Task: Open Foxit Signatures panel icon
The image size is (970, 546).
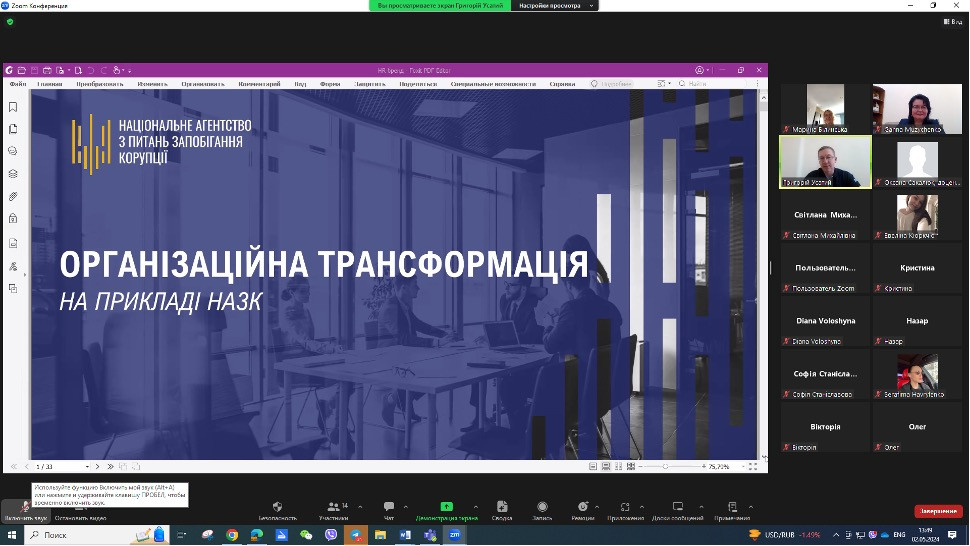Action: 13,267
